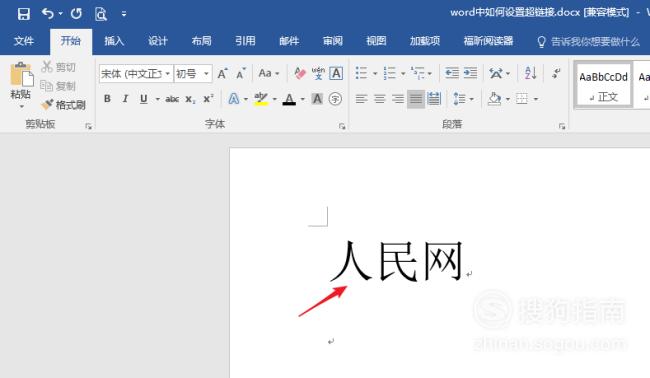The image size is (650, 378).
Task: Select the 正文 style thumbnail
Action: pyautogui.click(x=604, y=85)
